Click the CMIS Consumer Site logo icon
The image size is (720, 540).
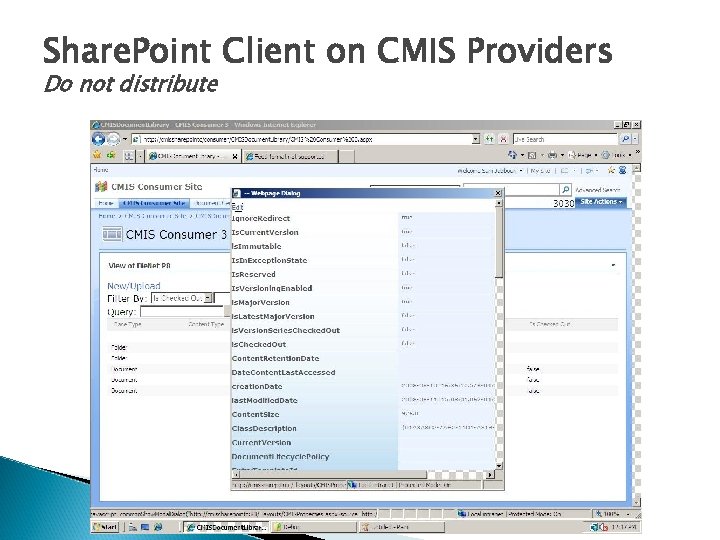click(x=101, y=186)
